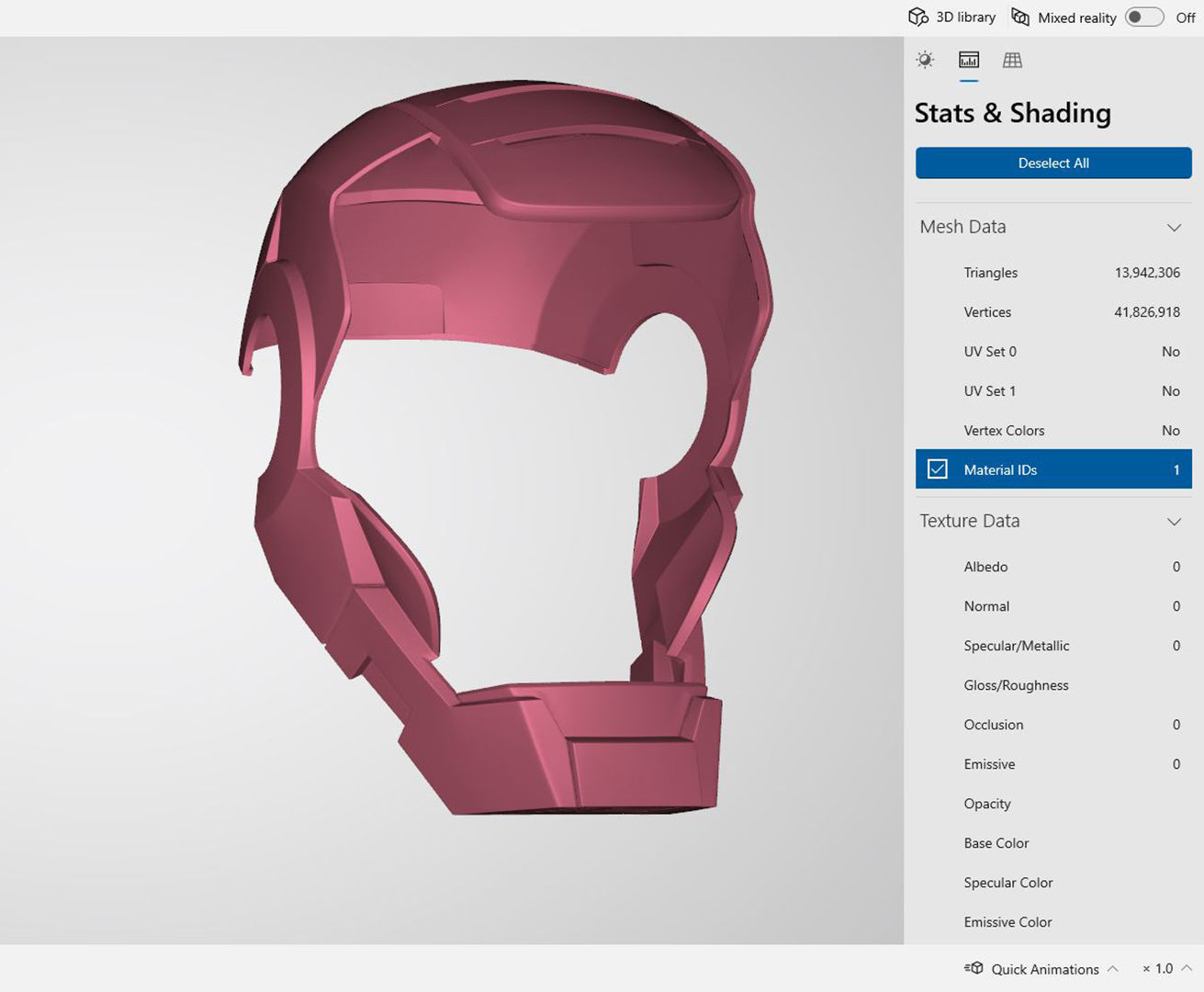The width and height of the screenshot is (1204, 992).
Task: Select the Vertex Colors row
Action: click(1053, 431)
